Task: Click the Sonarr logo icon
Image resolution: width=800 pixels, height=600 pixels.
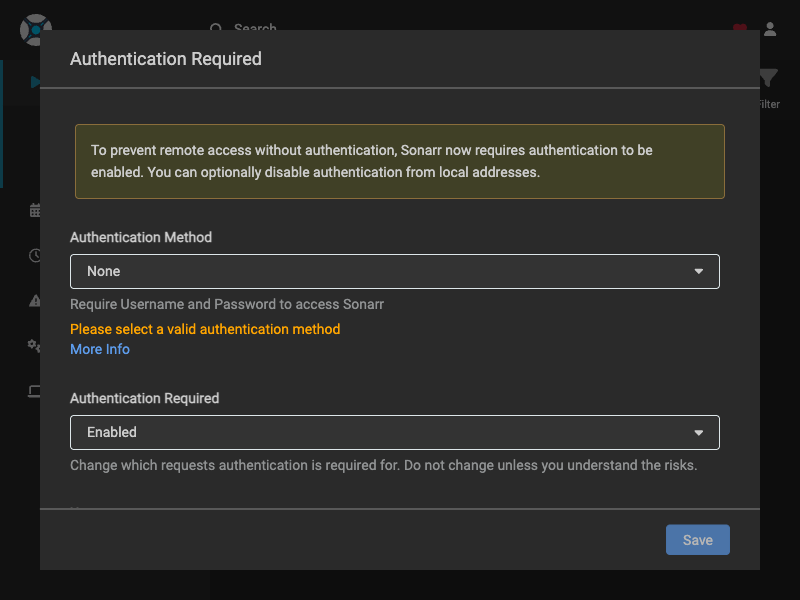Action: pos(34,27)
